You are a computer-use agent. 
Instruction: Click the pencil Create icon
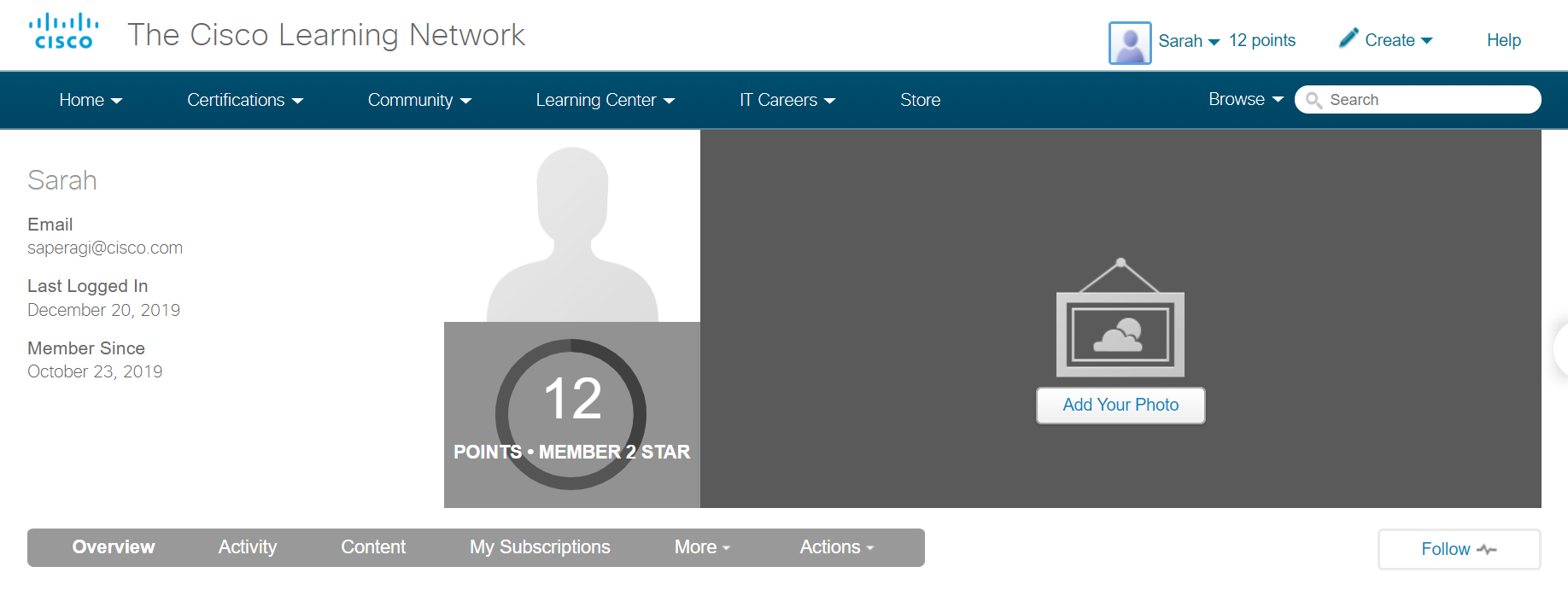click(x=1349, y=38)
